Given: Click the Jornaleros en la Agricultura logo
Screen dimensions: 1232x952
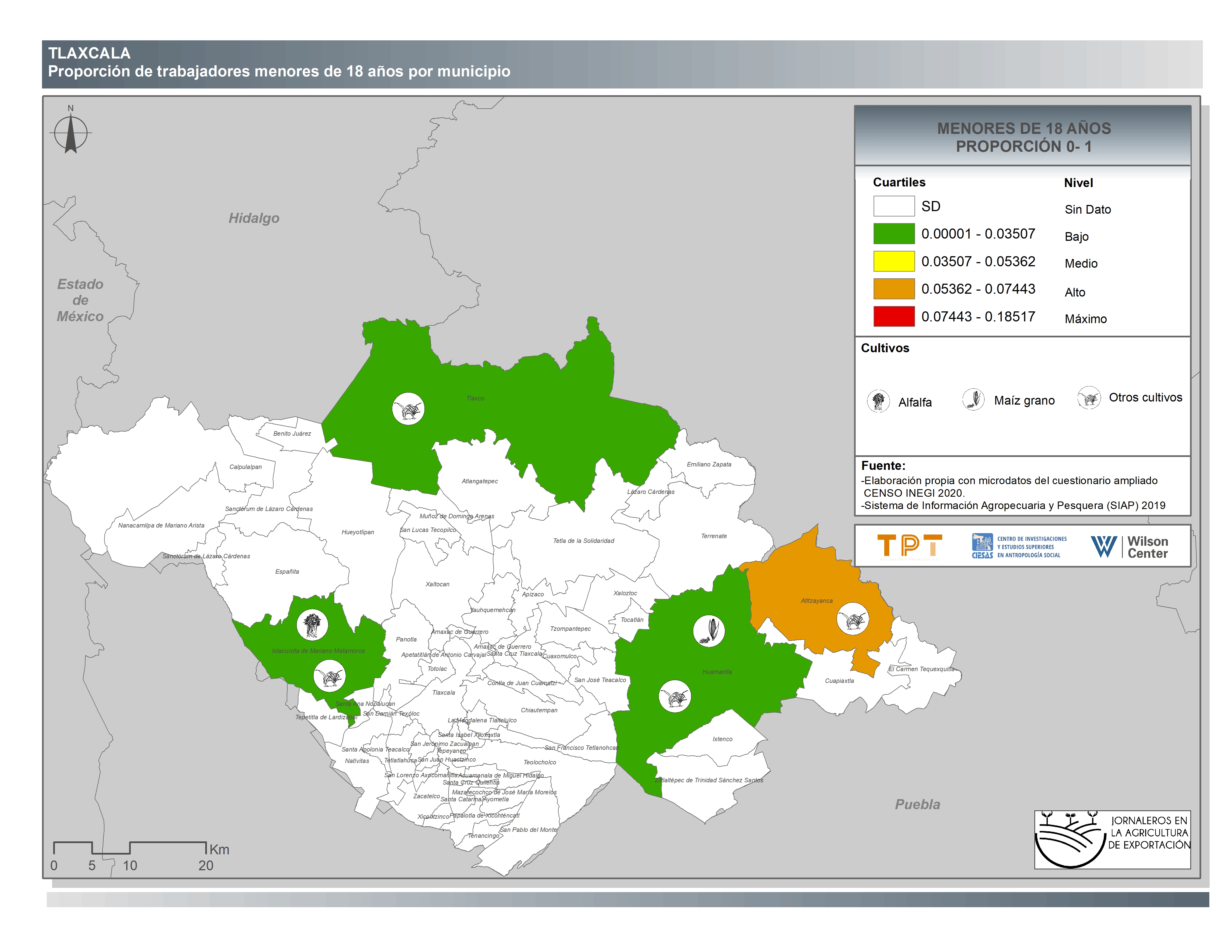Looking at the screenshot, I should [x=1112, y=839].
